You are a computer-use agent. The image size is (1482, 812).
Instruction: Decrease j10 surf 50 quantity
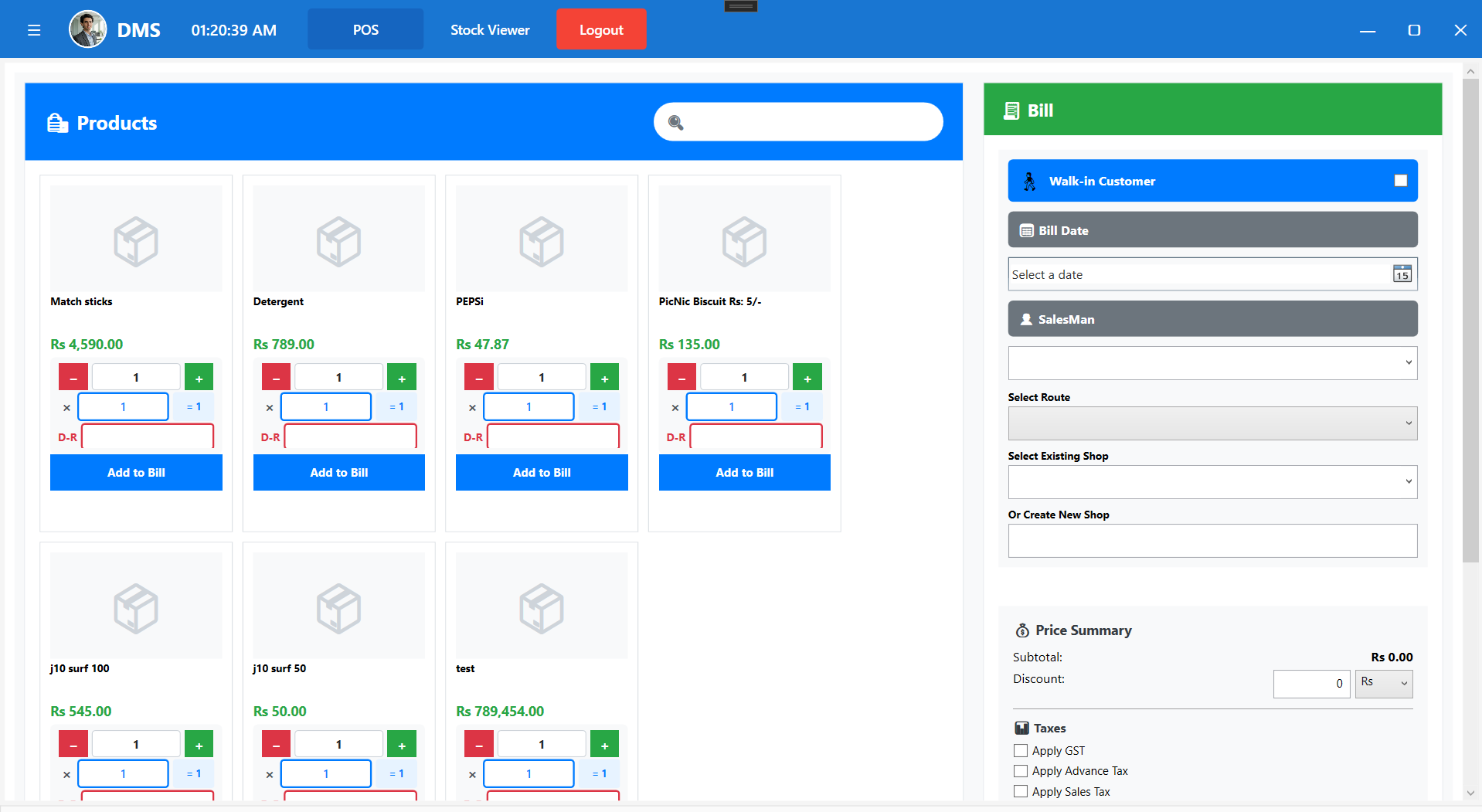(x=276, y=744)
